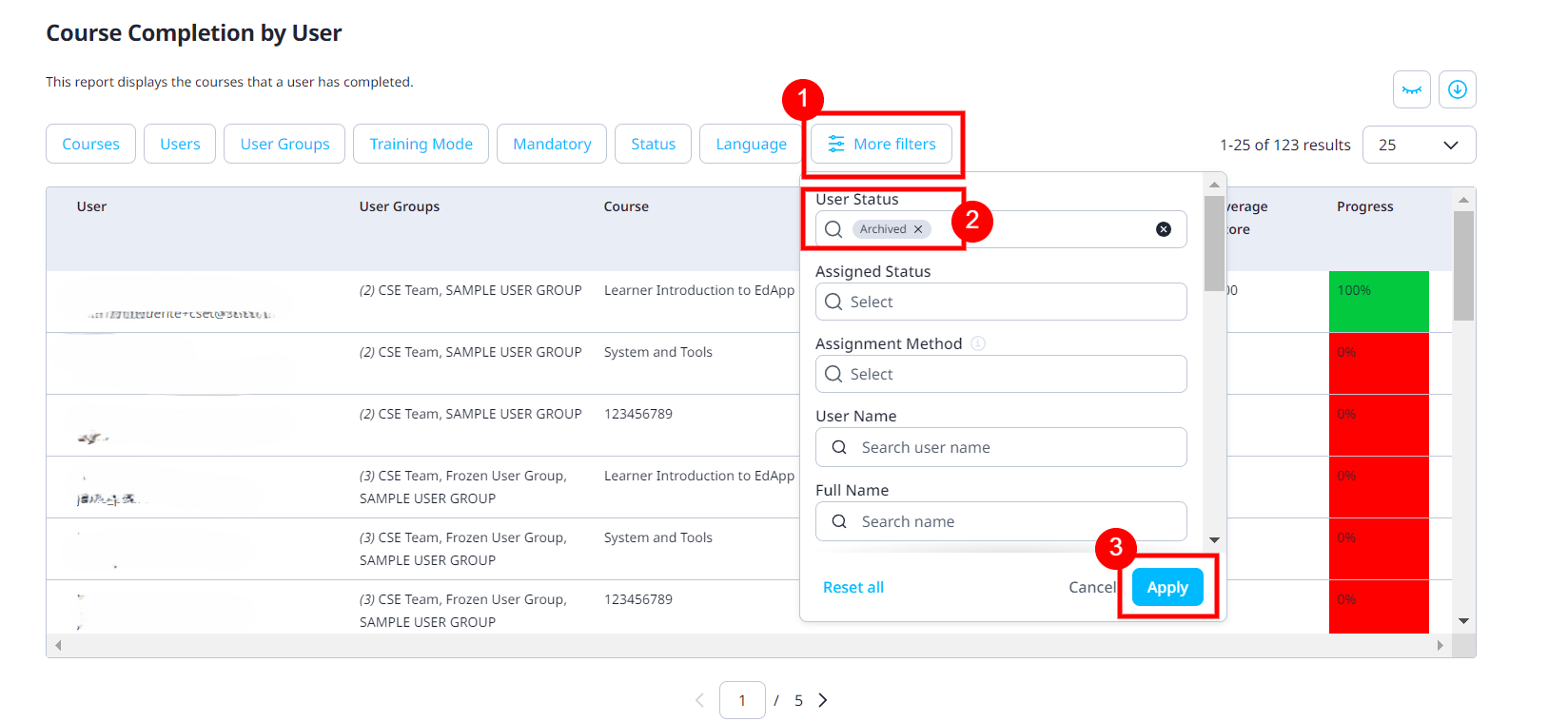Click the filter panel's vertical scrollbar thumb
Image resolution: width=1568 pixels, height=722 pixels.
click(1214, 244)
